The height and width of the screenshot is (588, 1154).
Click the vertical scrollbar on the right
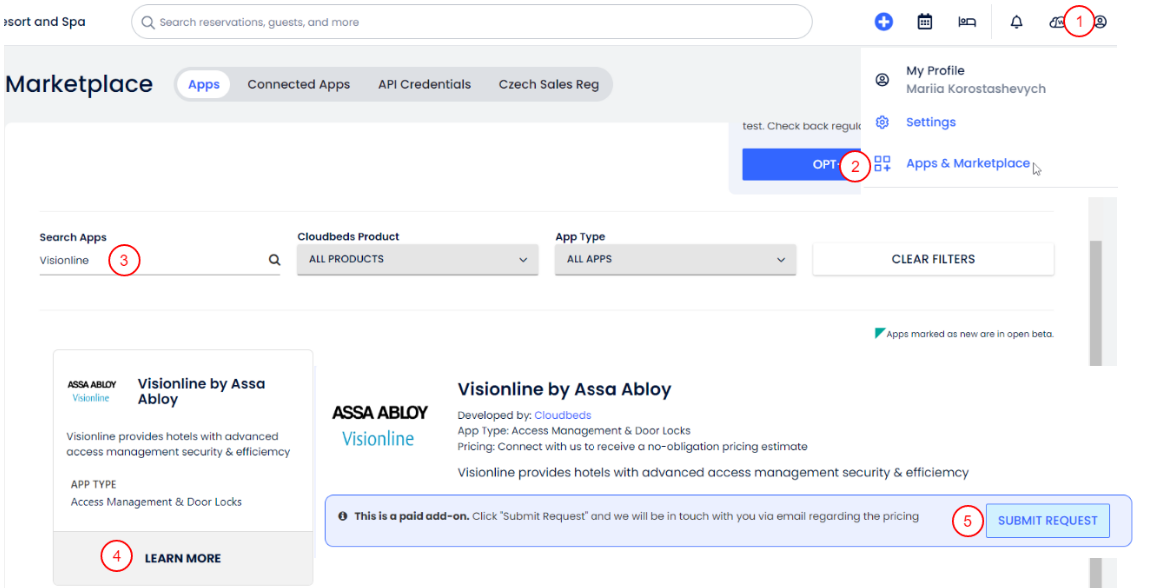coord(1096,302)
